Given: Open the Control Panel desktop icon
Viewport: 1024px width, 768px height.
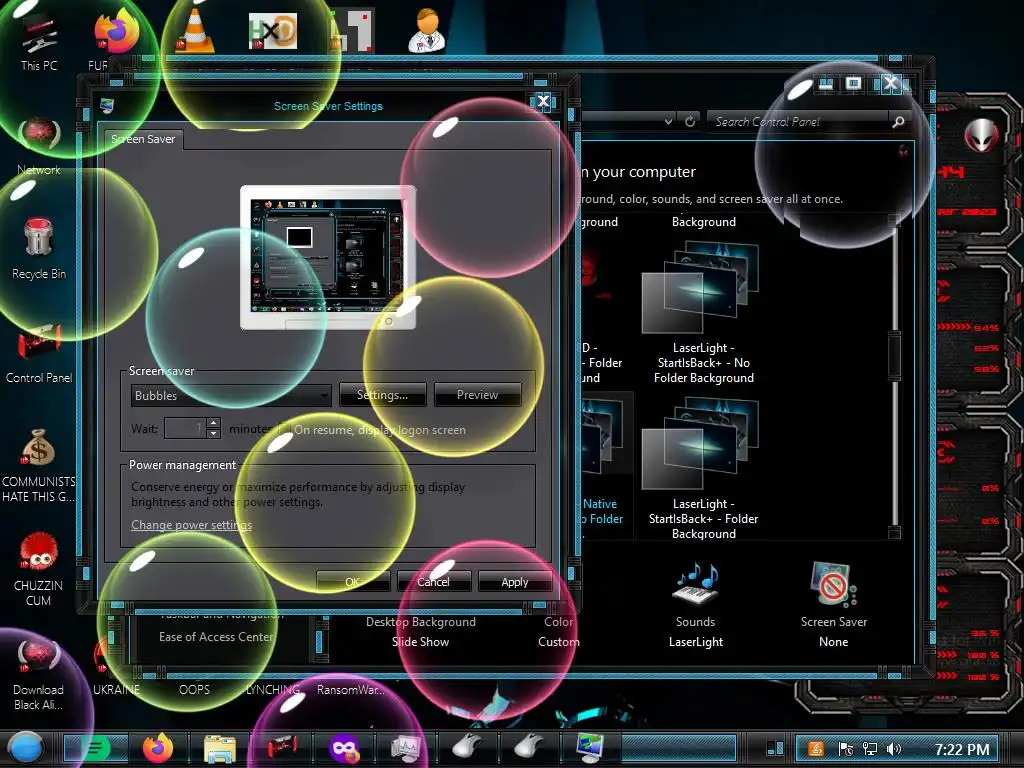Looking at the screenshot, I should [39, 355].
